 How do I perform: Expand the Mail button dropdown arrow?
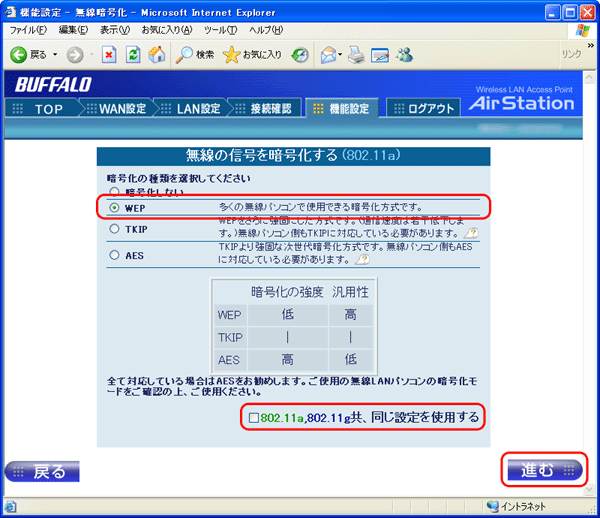[340, 54]
